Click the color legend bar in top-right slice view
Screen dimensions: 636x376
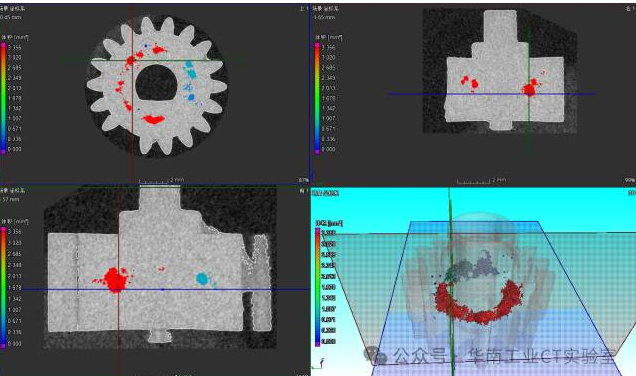pos(317,98)
